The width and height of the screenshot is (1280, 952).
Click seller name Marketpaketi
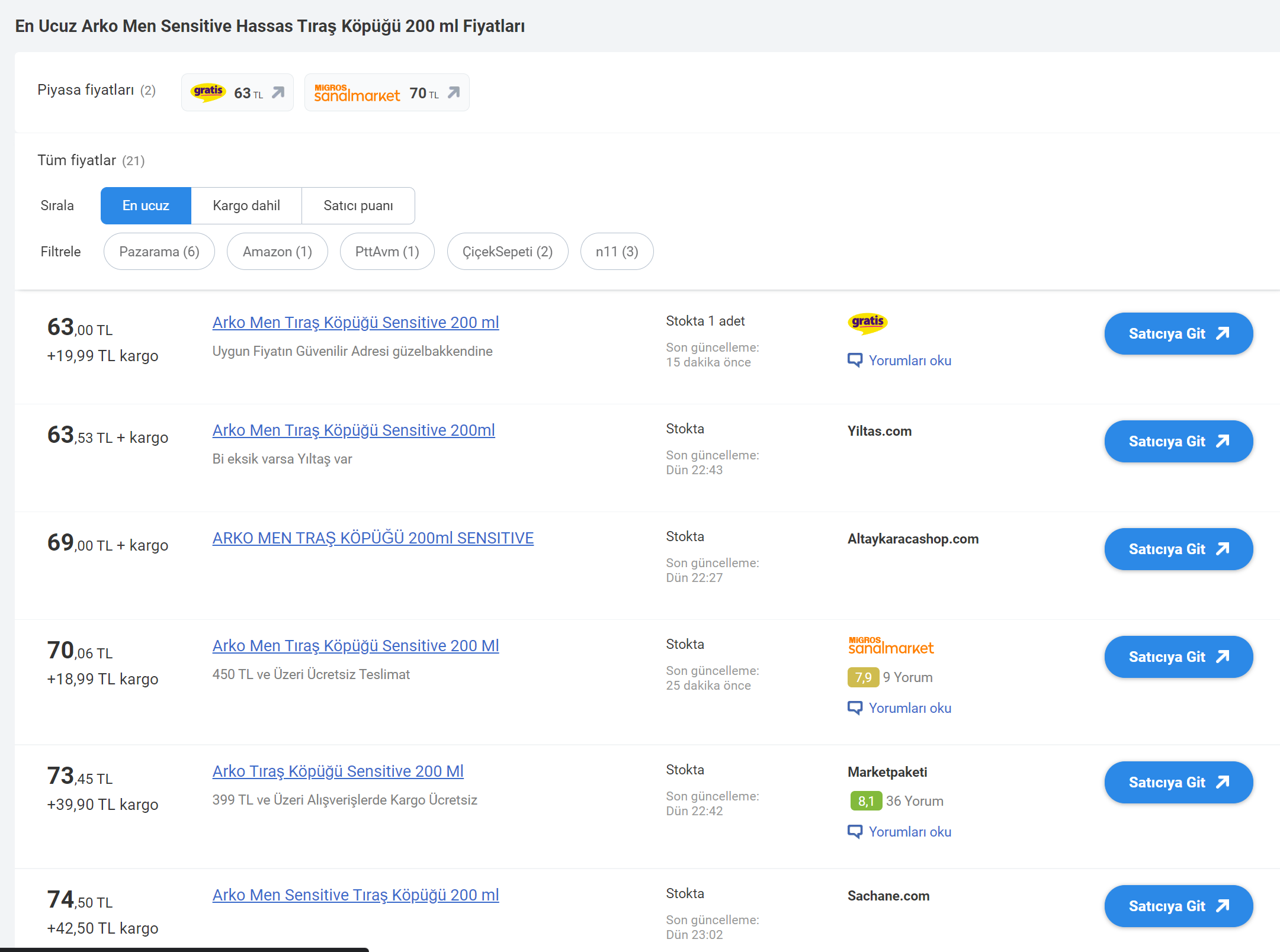[x=887, y=772]
